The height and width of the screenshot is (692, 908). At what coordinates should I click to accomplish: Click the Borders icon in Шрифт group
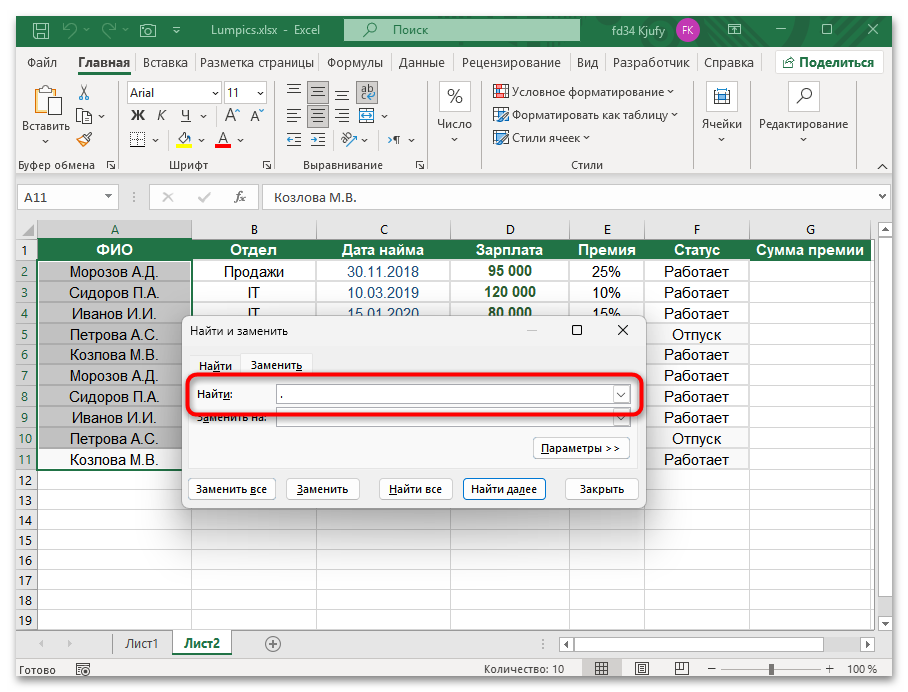point(138,139)
